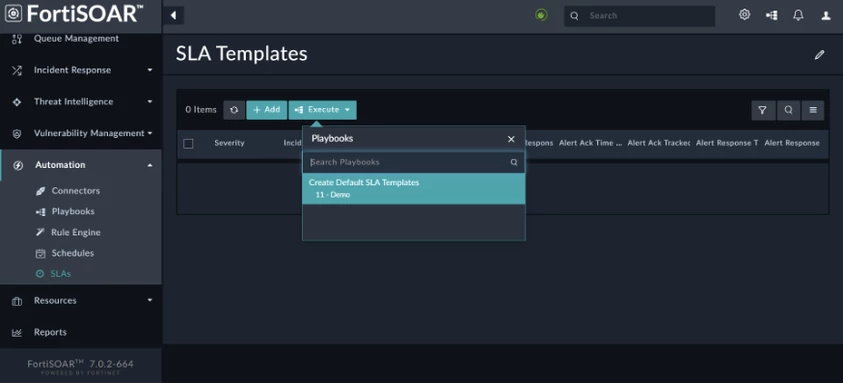
Task: Open playbook execution history icon in header
Action: point(771,16)
